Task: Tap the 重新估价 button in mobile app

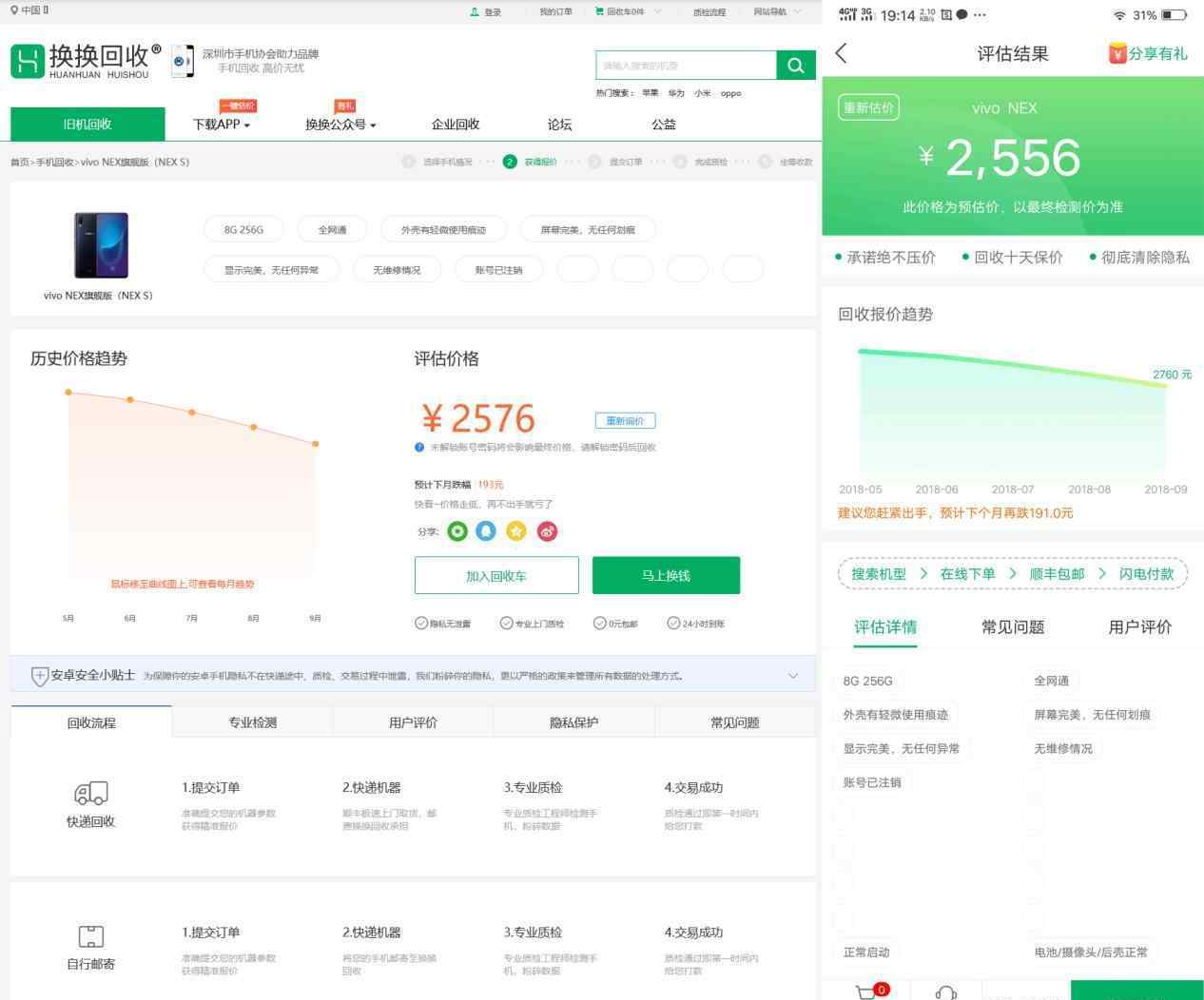Action: point(868,107)
